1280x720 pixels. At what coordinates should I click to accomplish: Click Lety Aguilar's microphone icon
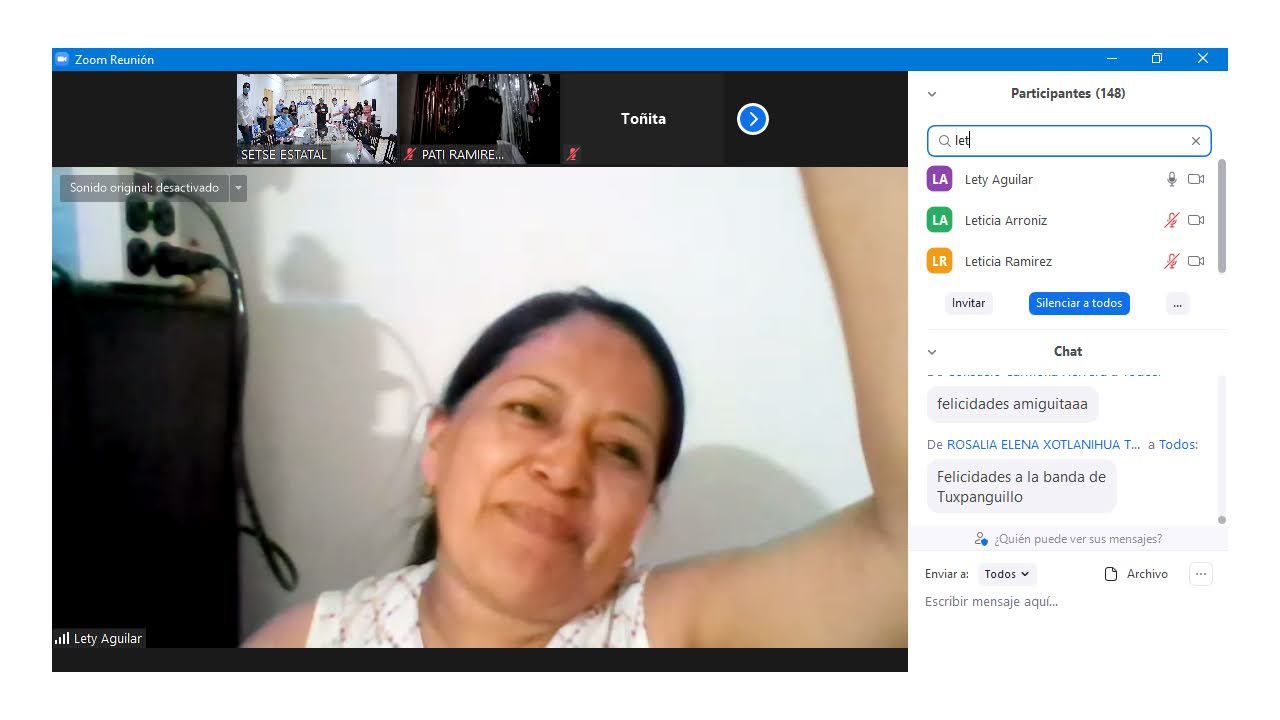point(1172,179)
